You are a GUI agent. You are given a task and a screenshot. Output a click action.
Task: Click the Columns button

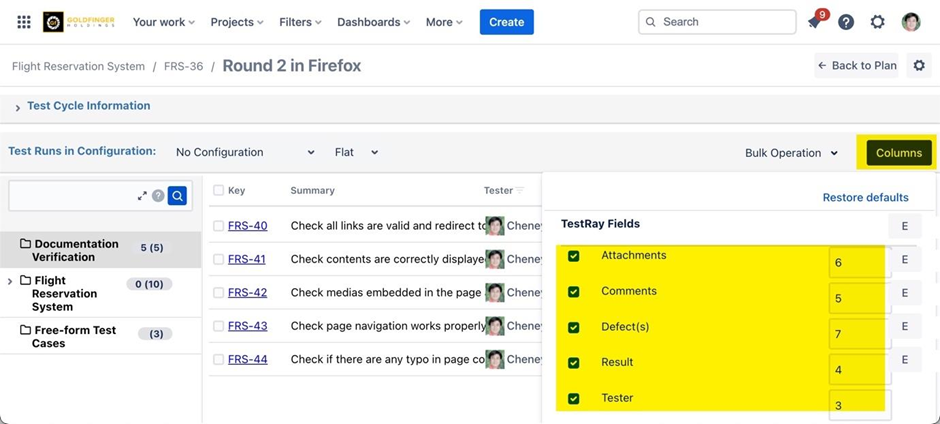coord(898,153)
